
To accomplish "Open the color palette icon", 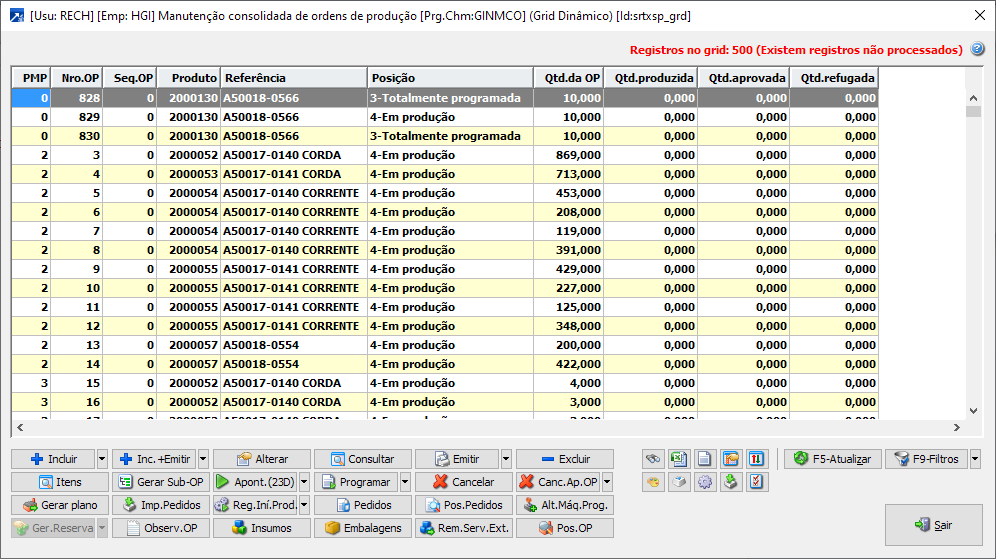I will coord(653,482).
